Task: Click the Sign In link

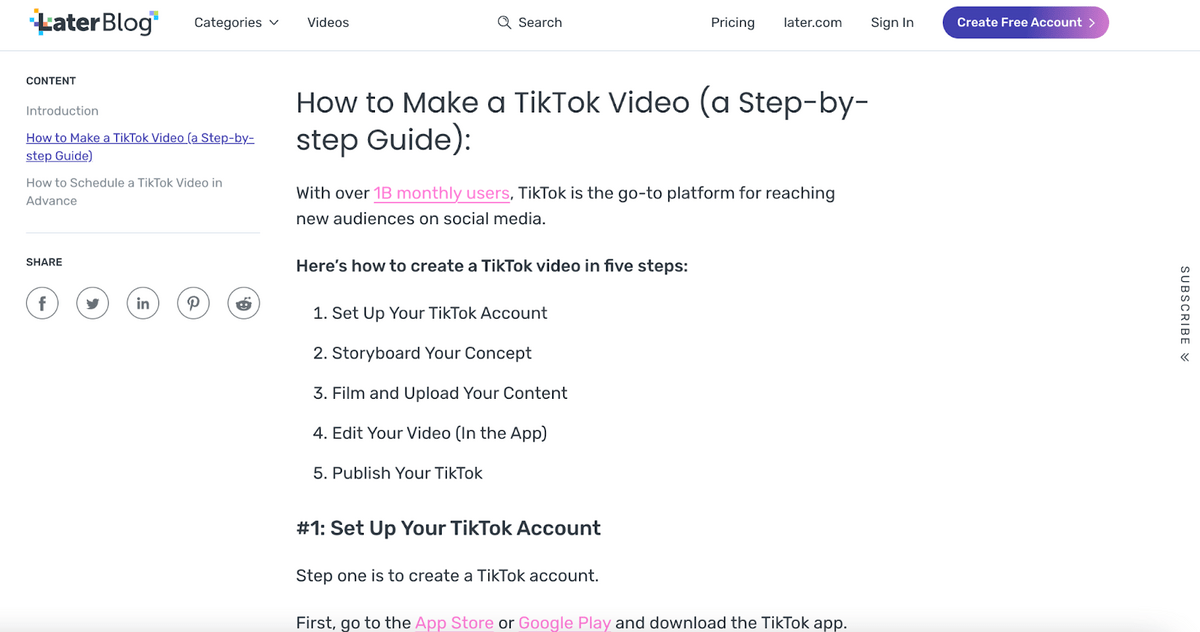Action: 892,22
